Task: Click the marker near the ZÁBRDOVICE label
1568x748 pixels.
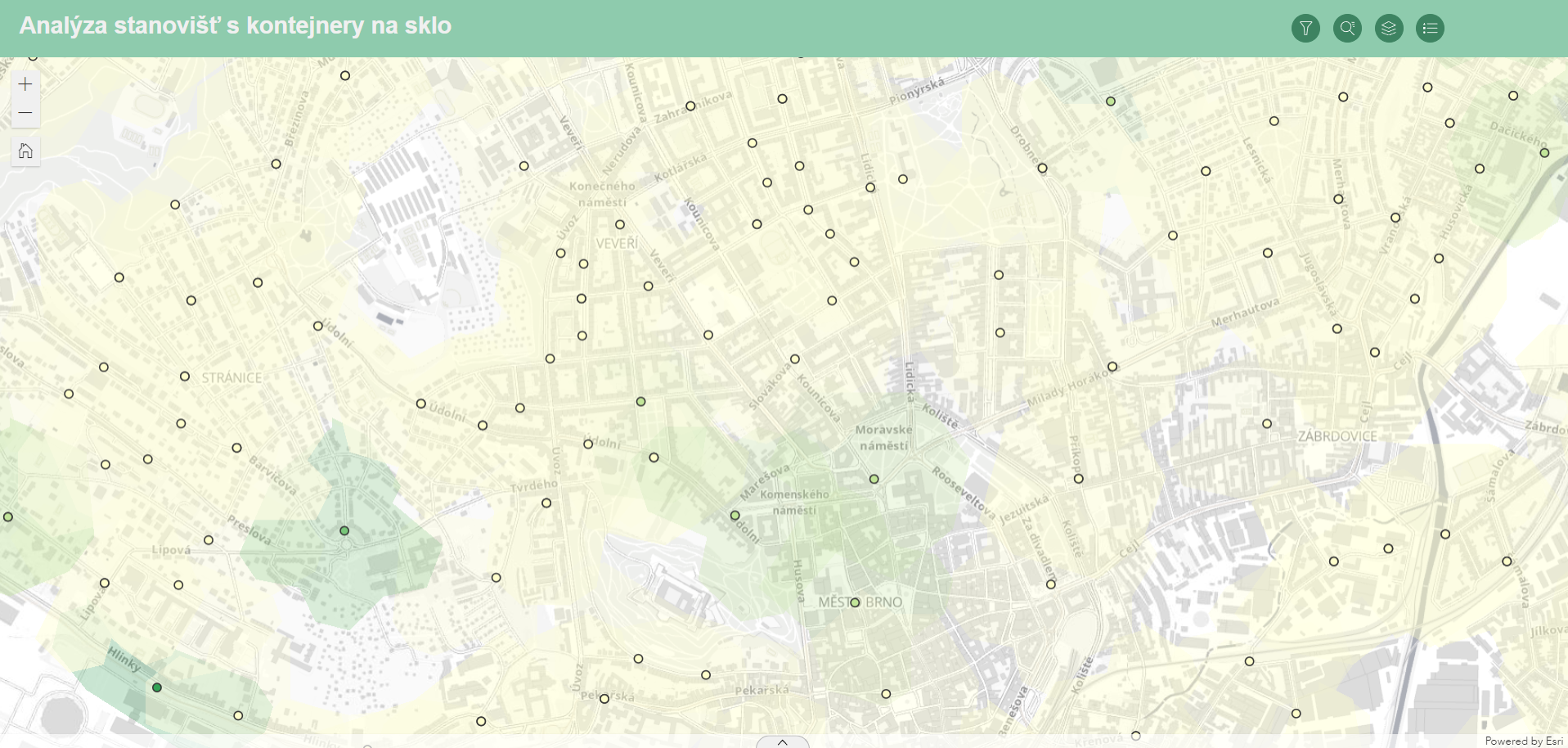Action: point(1265,424)
